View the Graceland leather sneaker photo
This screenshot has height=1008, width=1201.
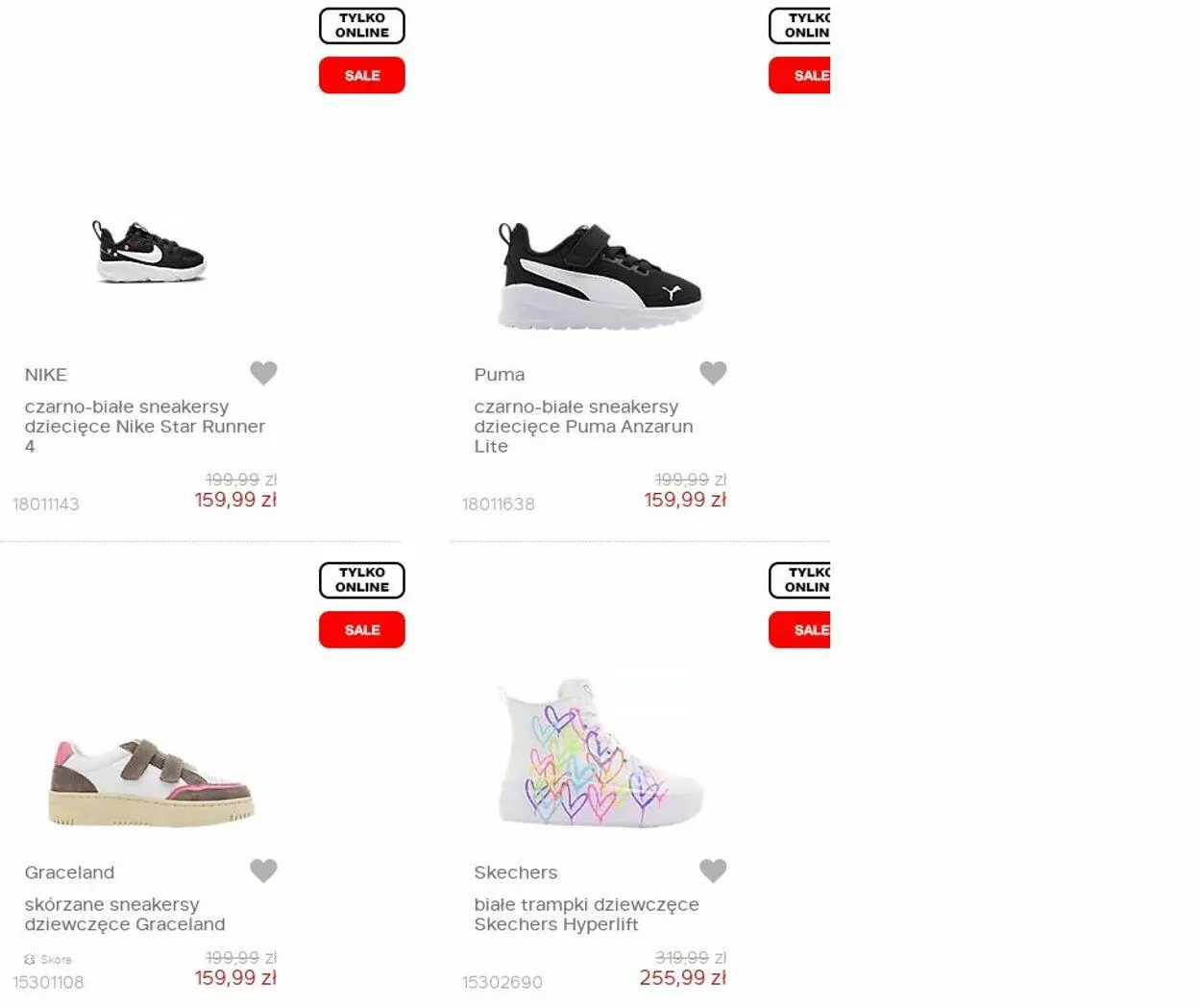tap(151, 783)
